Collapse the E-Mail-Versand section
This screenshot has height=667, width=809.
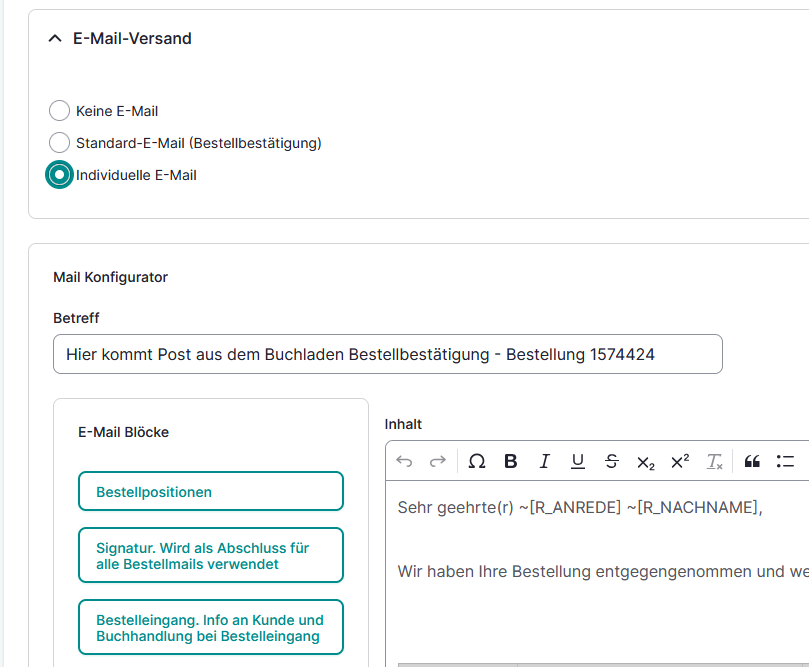(55, 39)
